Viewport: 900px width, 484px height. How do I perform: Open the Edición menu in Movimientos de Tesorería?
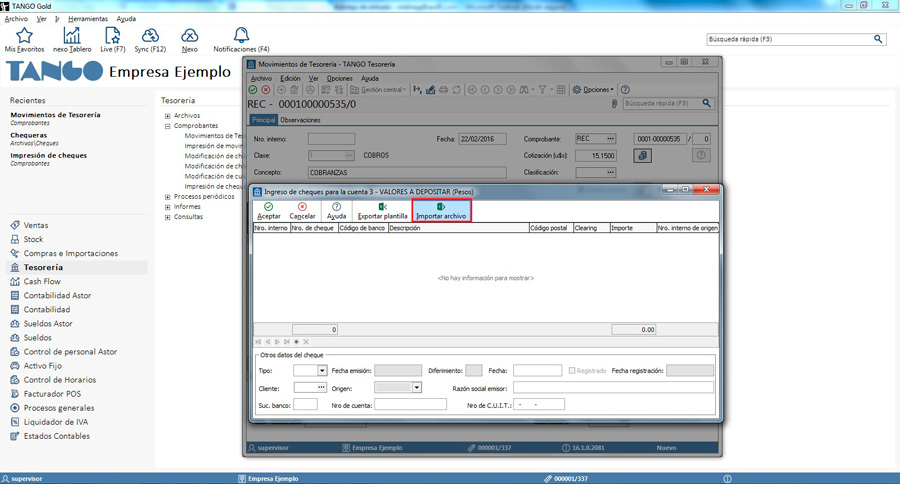pos(290,78)
